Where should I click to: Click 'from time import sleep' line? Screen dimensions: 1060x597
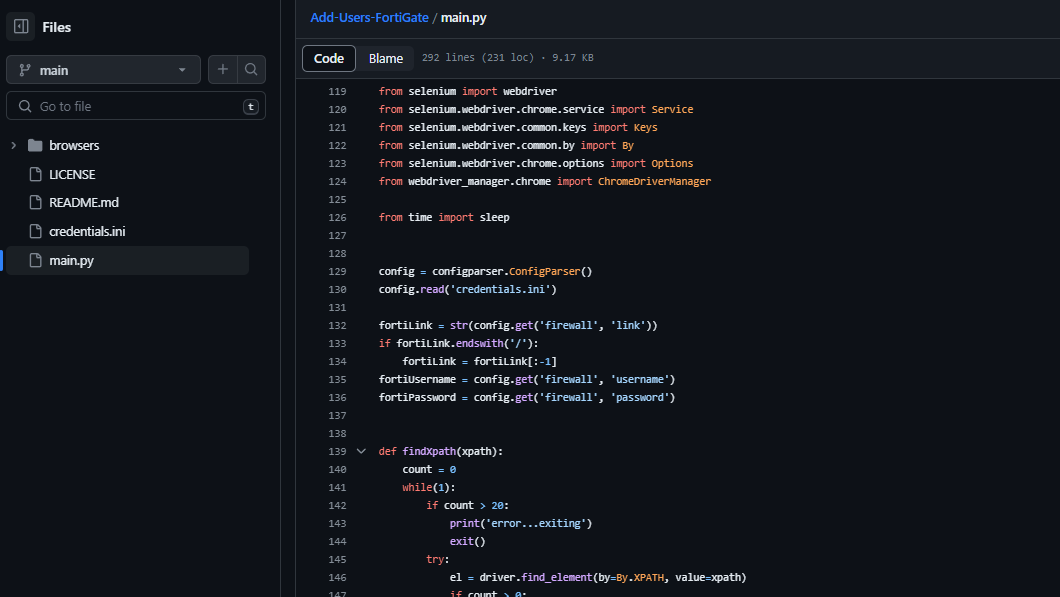tap(444, 217)
